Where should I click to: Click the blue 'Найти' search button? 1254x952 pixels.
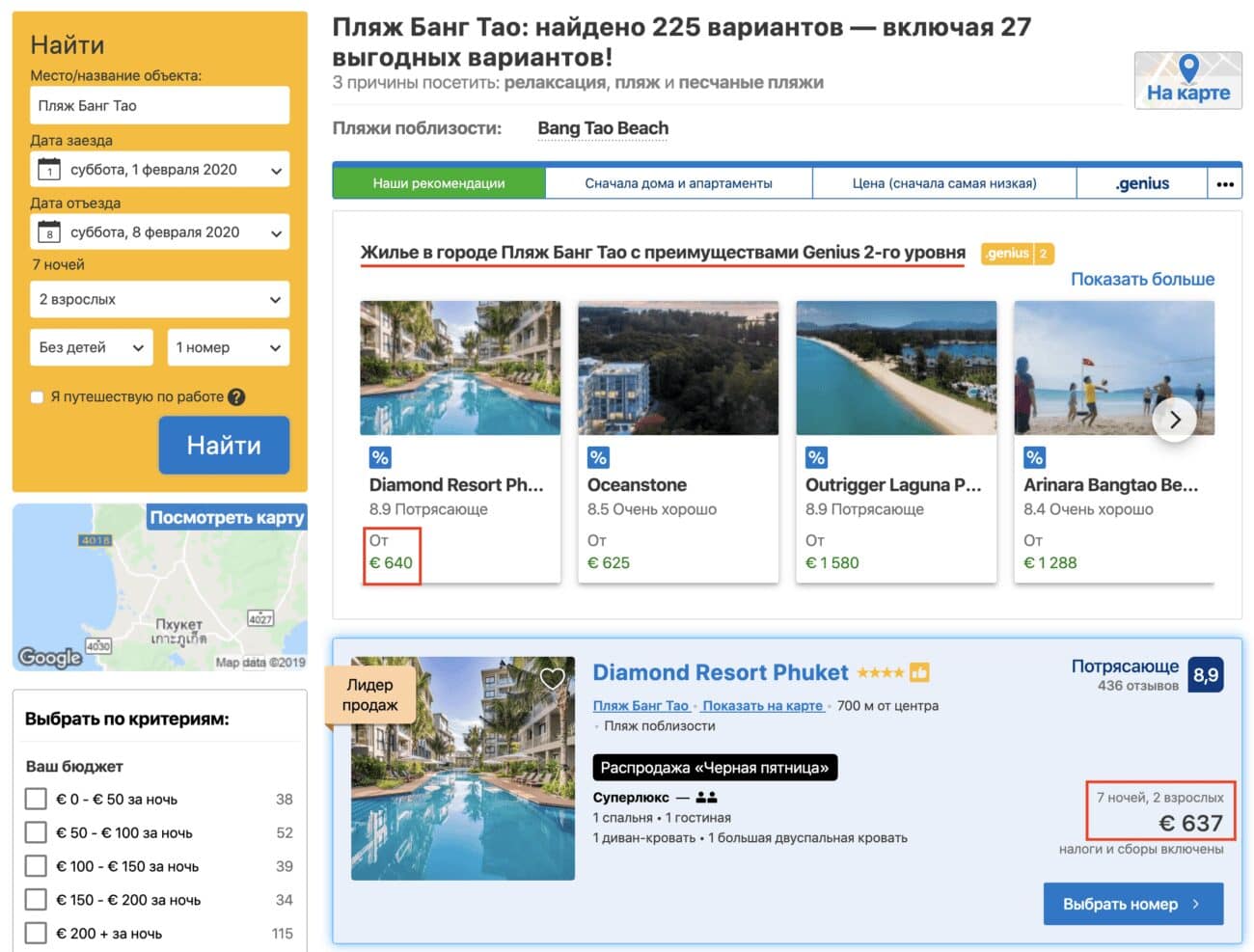(x=224, y=445)
